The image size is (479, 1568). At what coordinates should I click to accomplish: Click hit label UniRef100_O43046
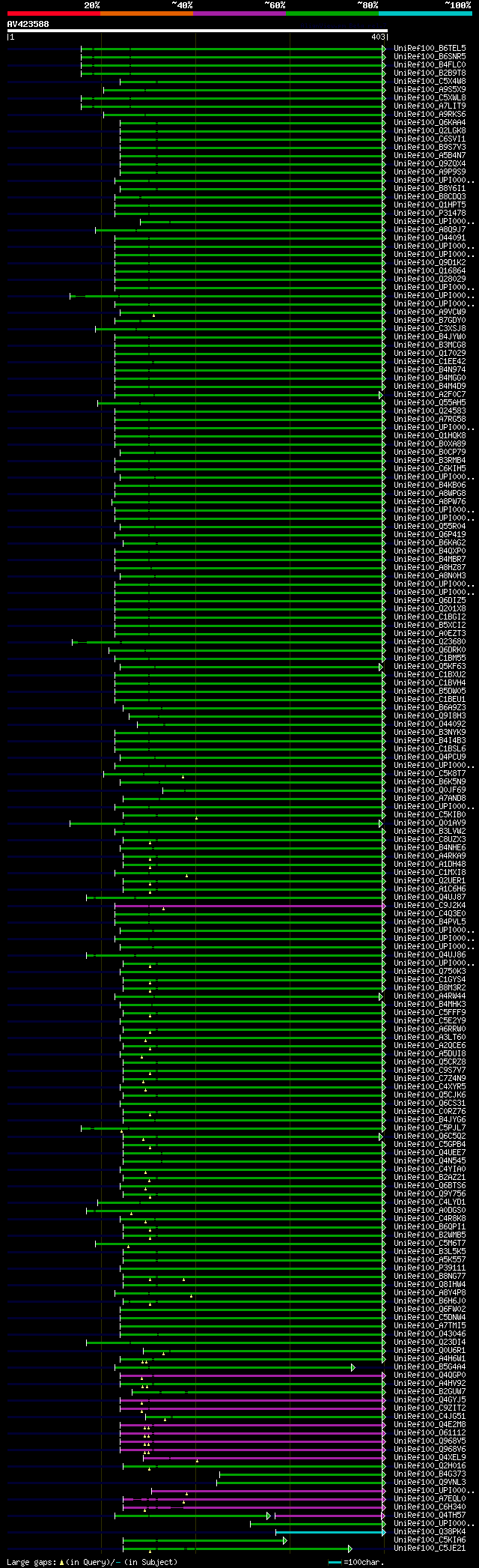430,1334
